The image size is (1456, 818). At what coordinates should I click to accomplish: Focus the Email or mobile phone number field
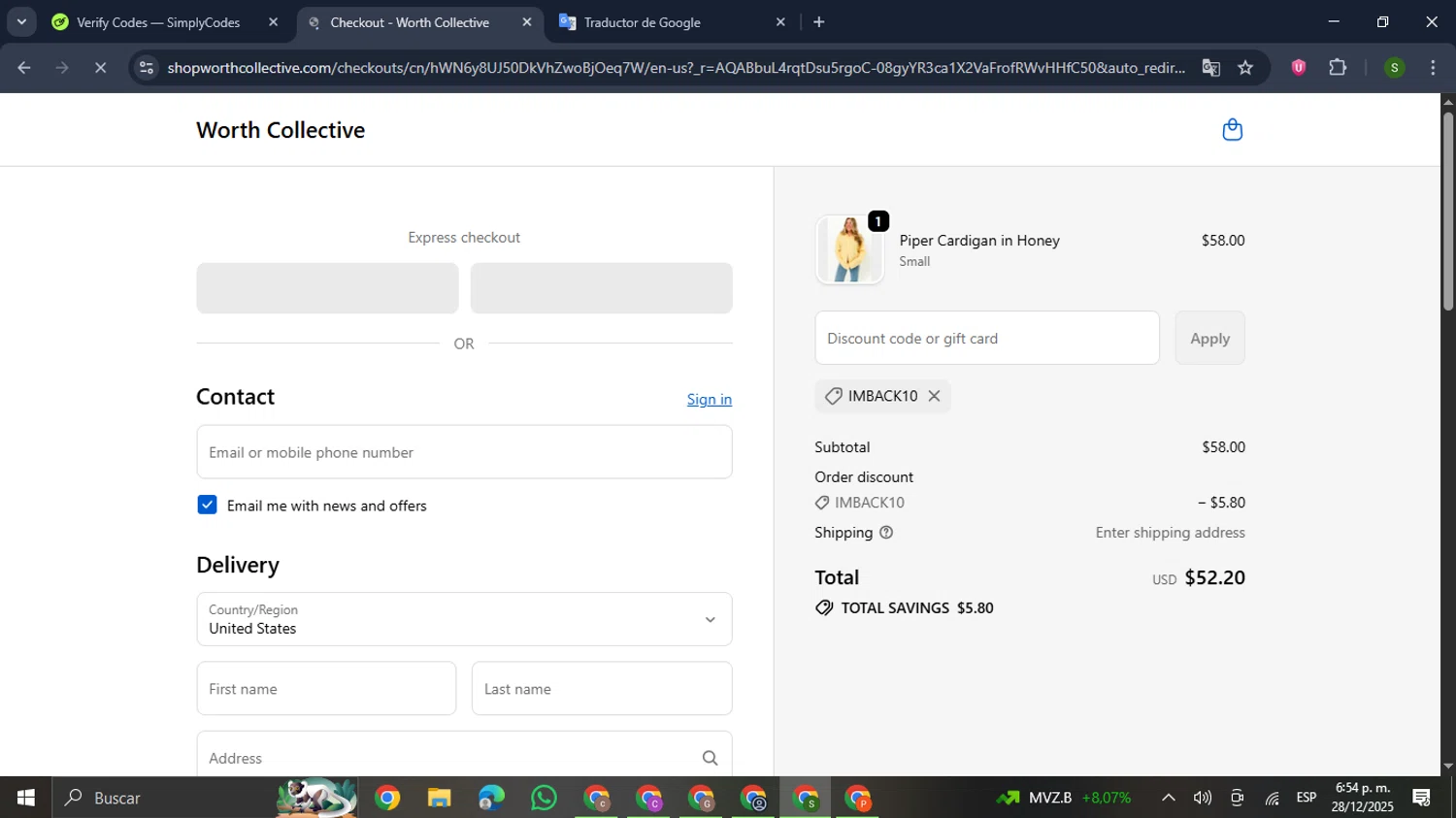pos(464,452)
